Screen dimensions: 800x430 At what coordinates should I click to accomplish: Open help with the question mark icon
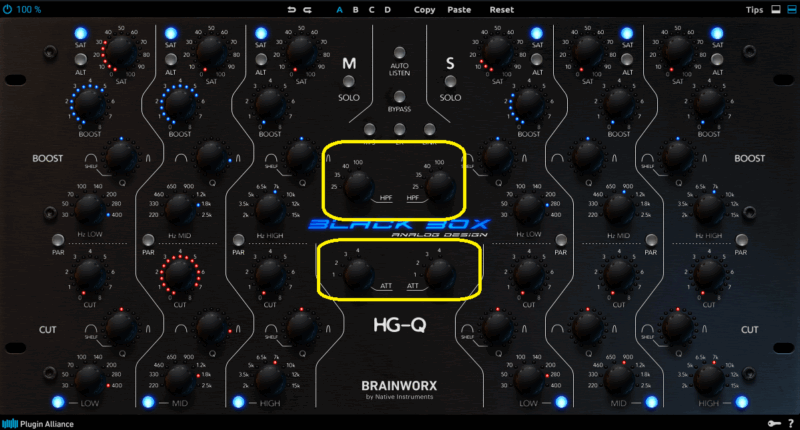click(791, 423)
